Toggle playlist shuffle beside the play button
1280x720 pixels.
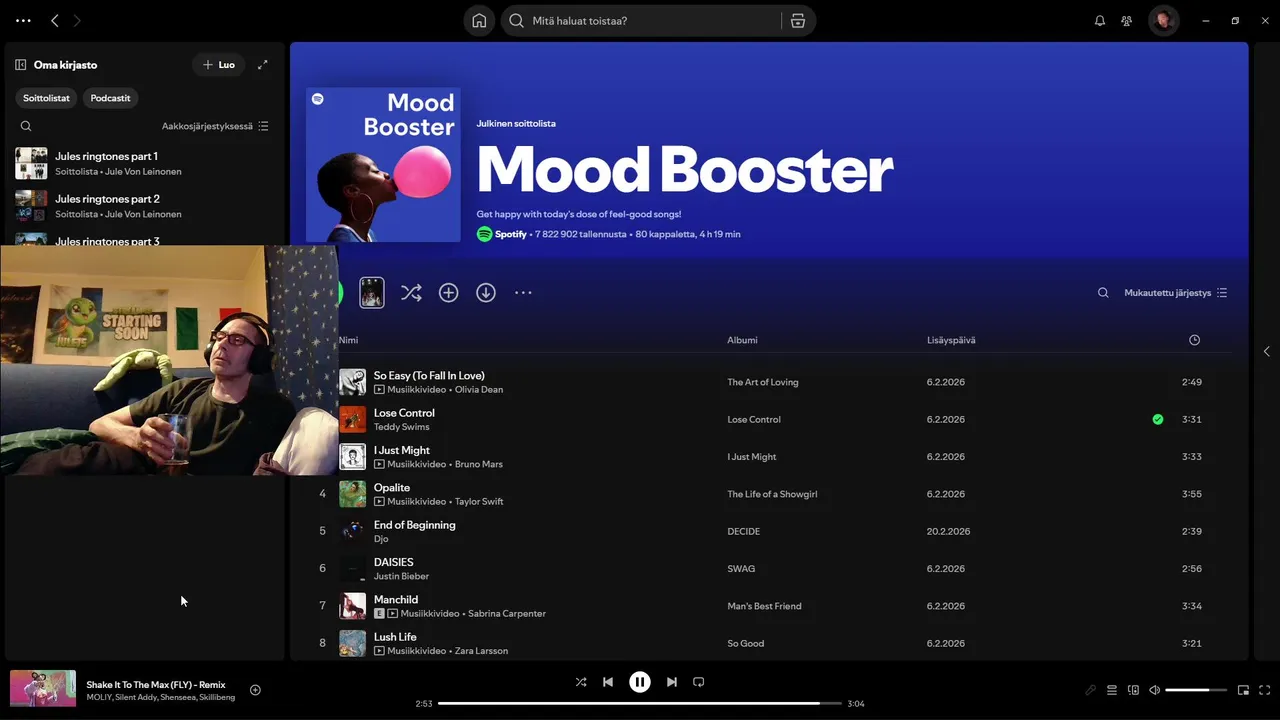[411, 293]
